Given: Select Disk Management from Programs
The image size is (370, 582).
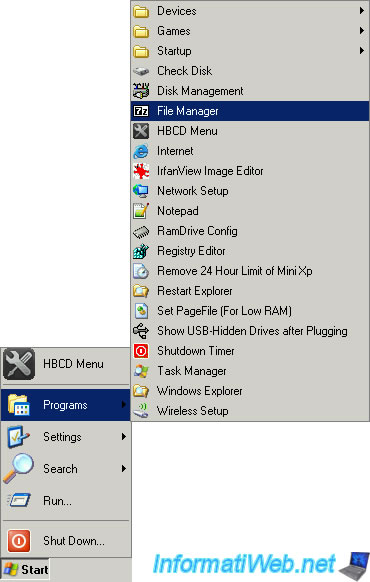Looking at the screenshot, I should pyautogui.click(x=250, y=91).
